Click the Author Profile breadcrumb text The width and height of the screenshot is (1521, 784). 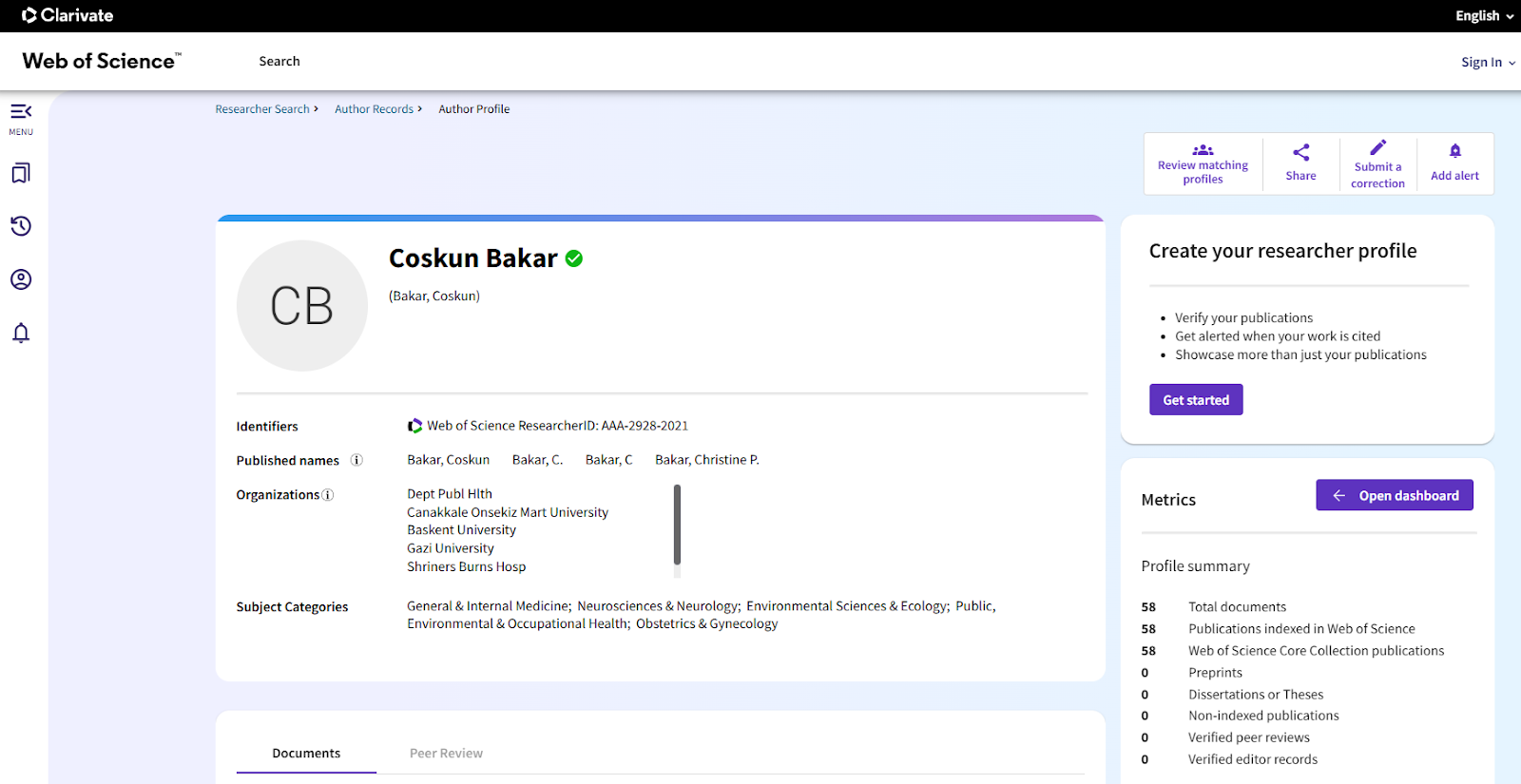(x=474, y=109)
